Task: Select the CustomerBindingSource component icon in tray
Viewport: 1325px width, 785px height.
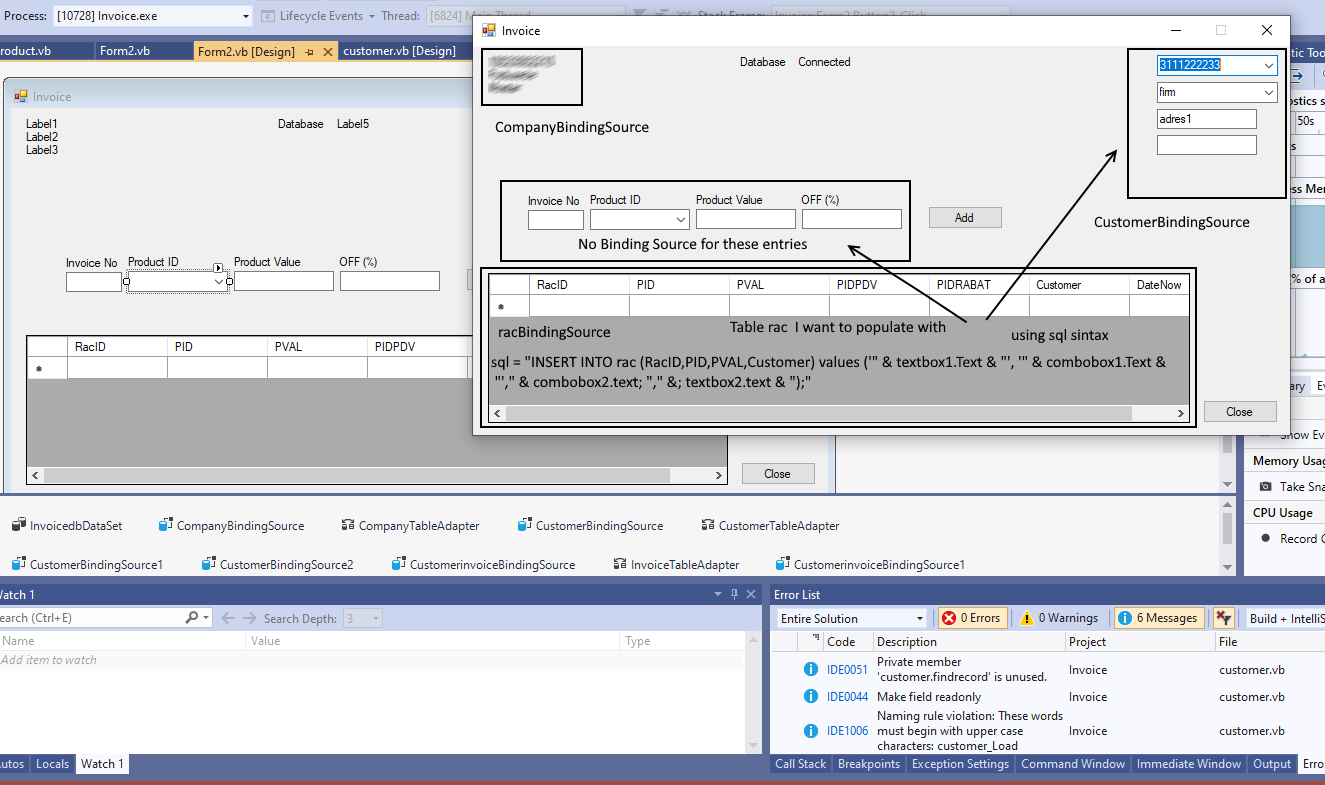Action: point(525,525)
